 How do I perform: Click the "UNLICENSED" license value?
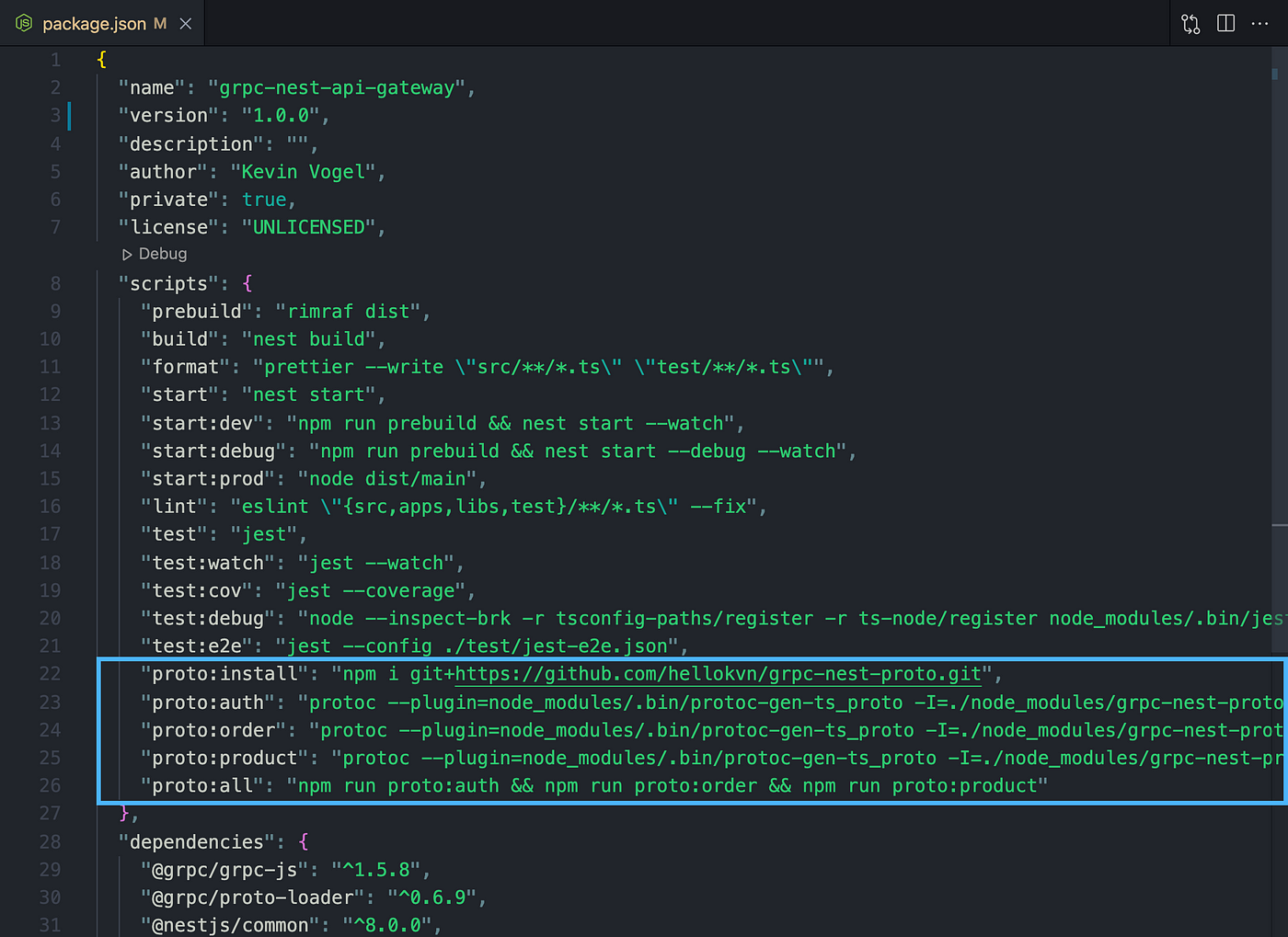(309, 226)
